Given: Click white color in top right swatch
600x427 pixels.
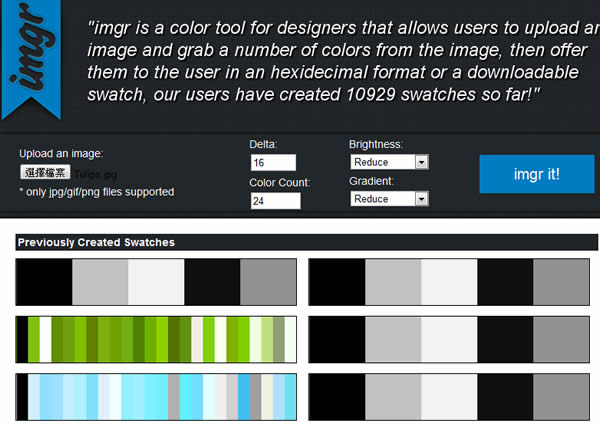Looking at the screenshot, I should coord(449,282).
